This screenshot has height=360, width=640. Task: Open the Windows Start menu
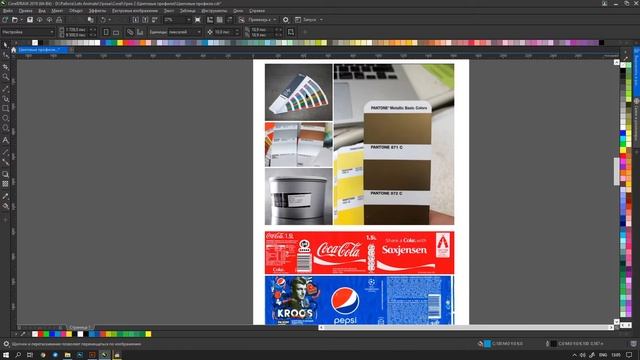pos(6,355)
